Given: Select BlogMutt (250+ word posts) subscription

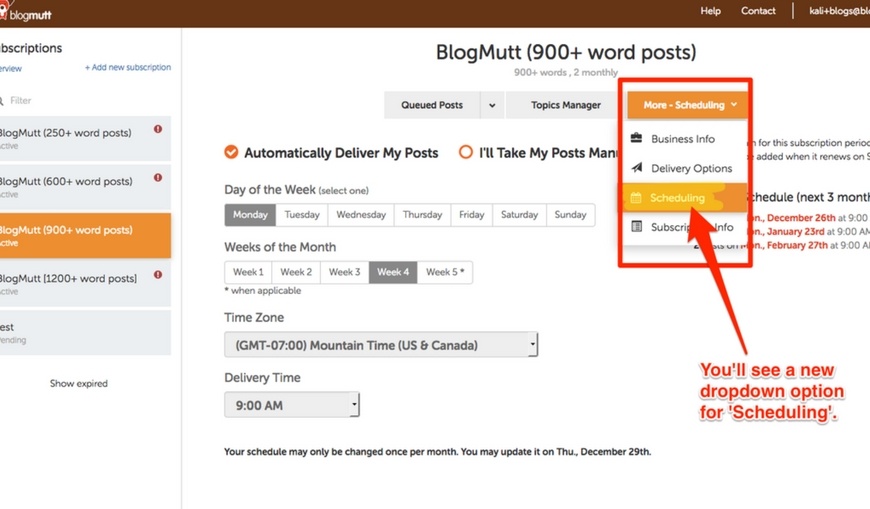Looking at the screenshot, I should pyautogui.click(x=85, y=138).
